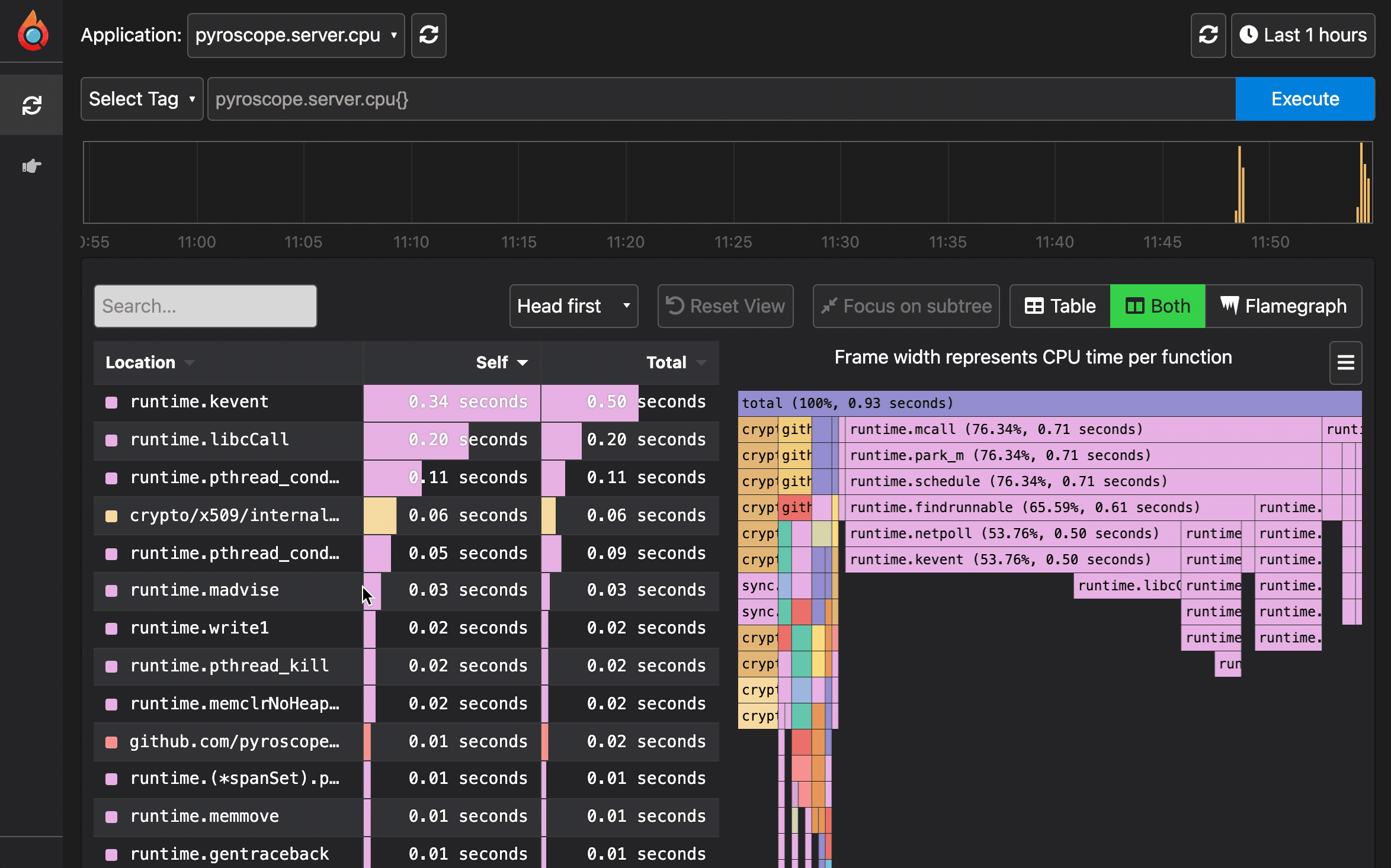Refresh the application list next to pyroscope.server.cpu

[x=428, y=35]
